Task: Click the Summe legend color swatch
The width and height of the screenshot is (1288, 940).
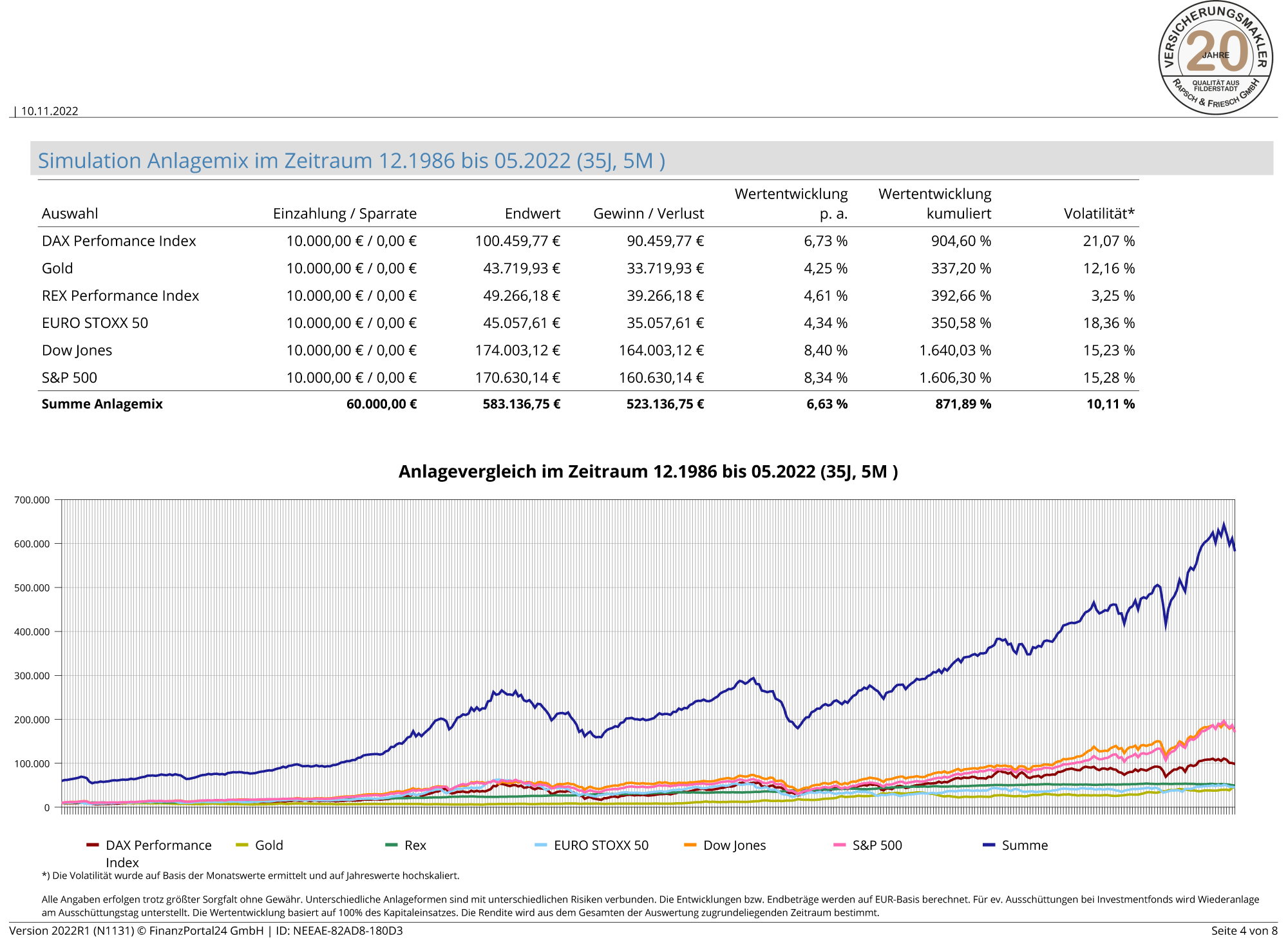Action: point(989,845)
